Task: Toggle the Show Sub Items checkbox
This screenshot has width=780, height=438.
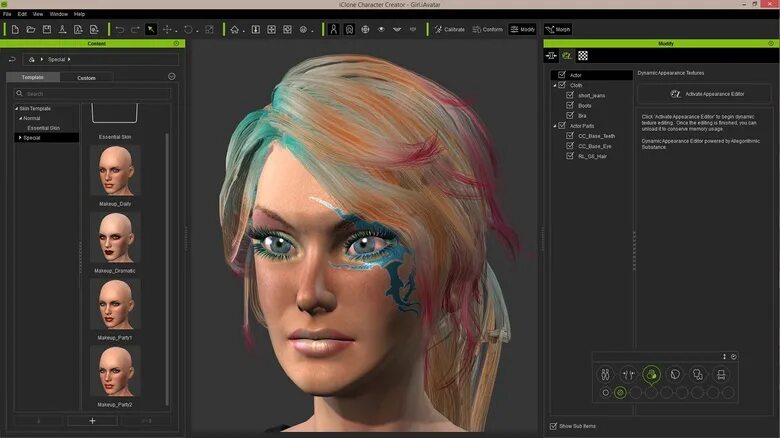Action: click(x=553, y=426)
